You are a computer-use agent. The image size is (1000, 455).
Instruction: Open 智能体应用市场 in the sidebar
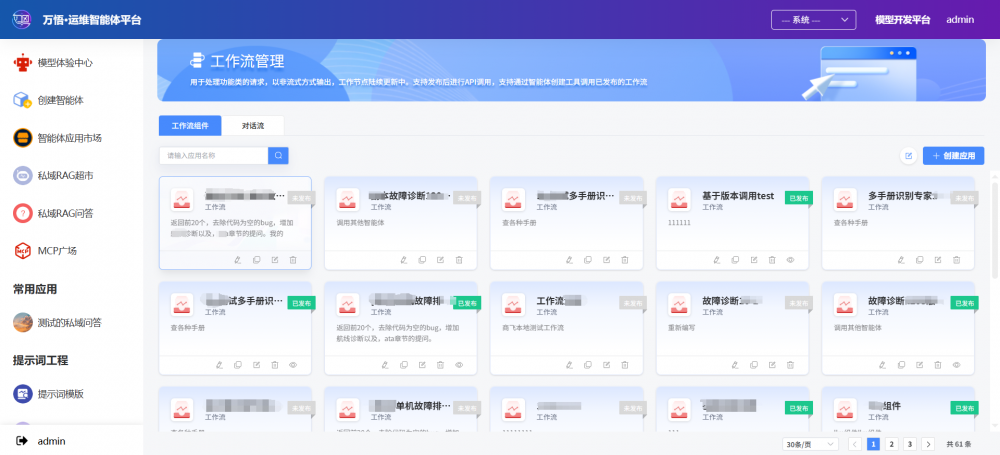pos(69,137)
